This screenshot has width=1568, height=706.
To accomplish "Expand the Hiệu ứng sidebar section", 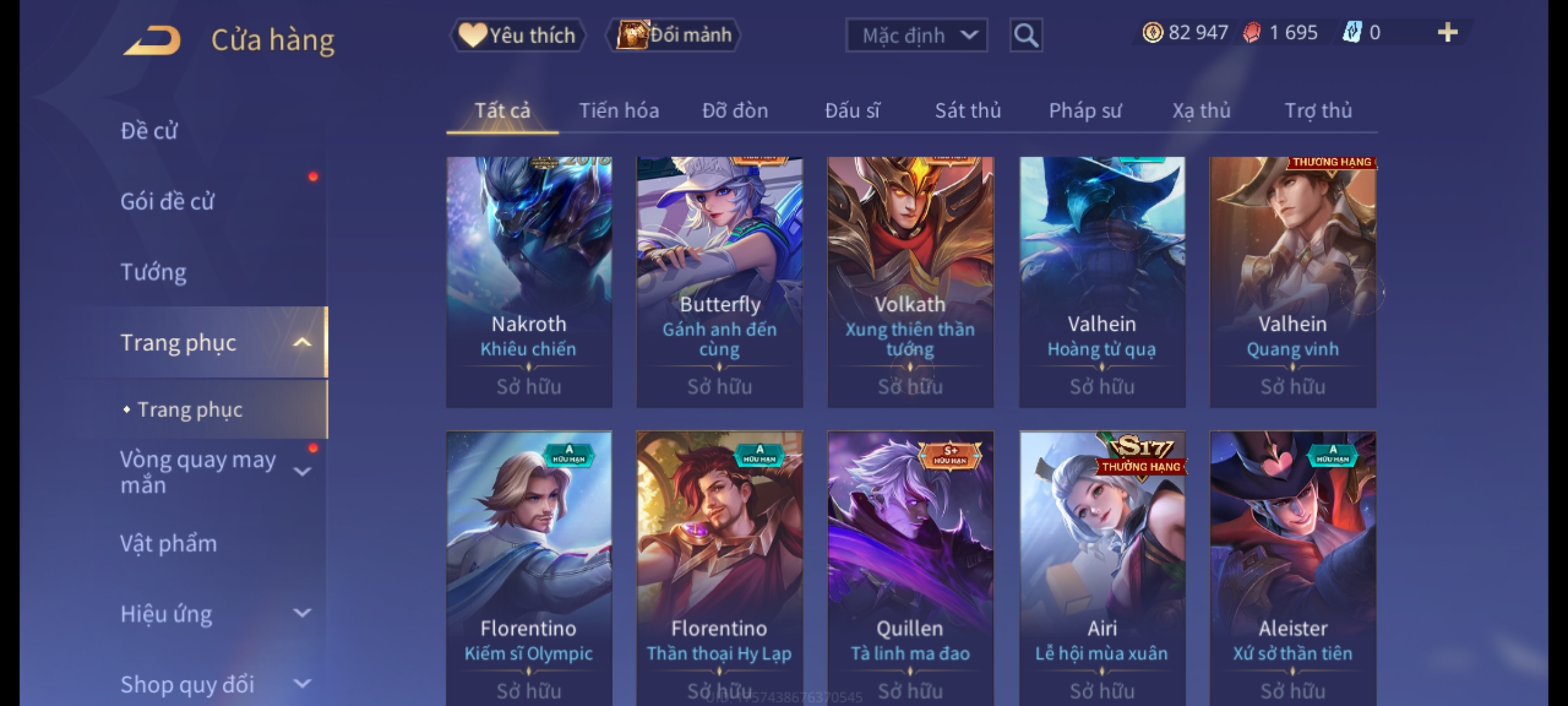I will pos(302,613).
